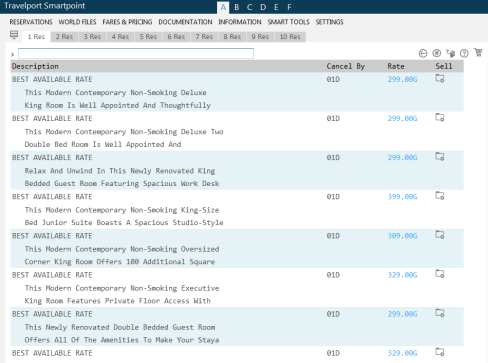Open the SETTINGS menu
Screen dimensions: 488x363
(x=329, y=22)
